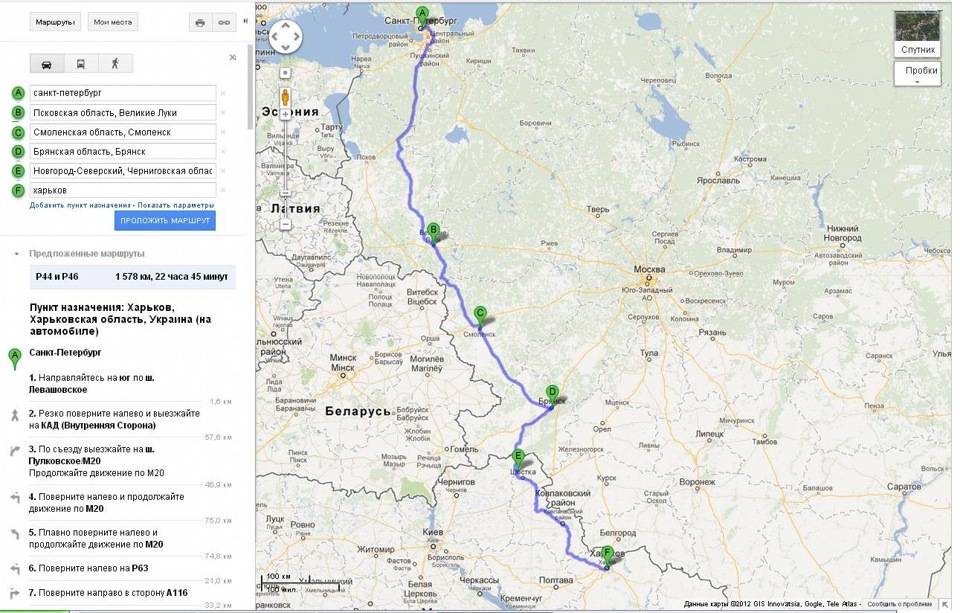
Task: Select the public transit bus icon
Action: tap(81, 64)
